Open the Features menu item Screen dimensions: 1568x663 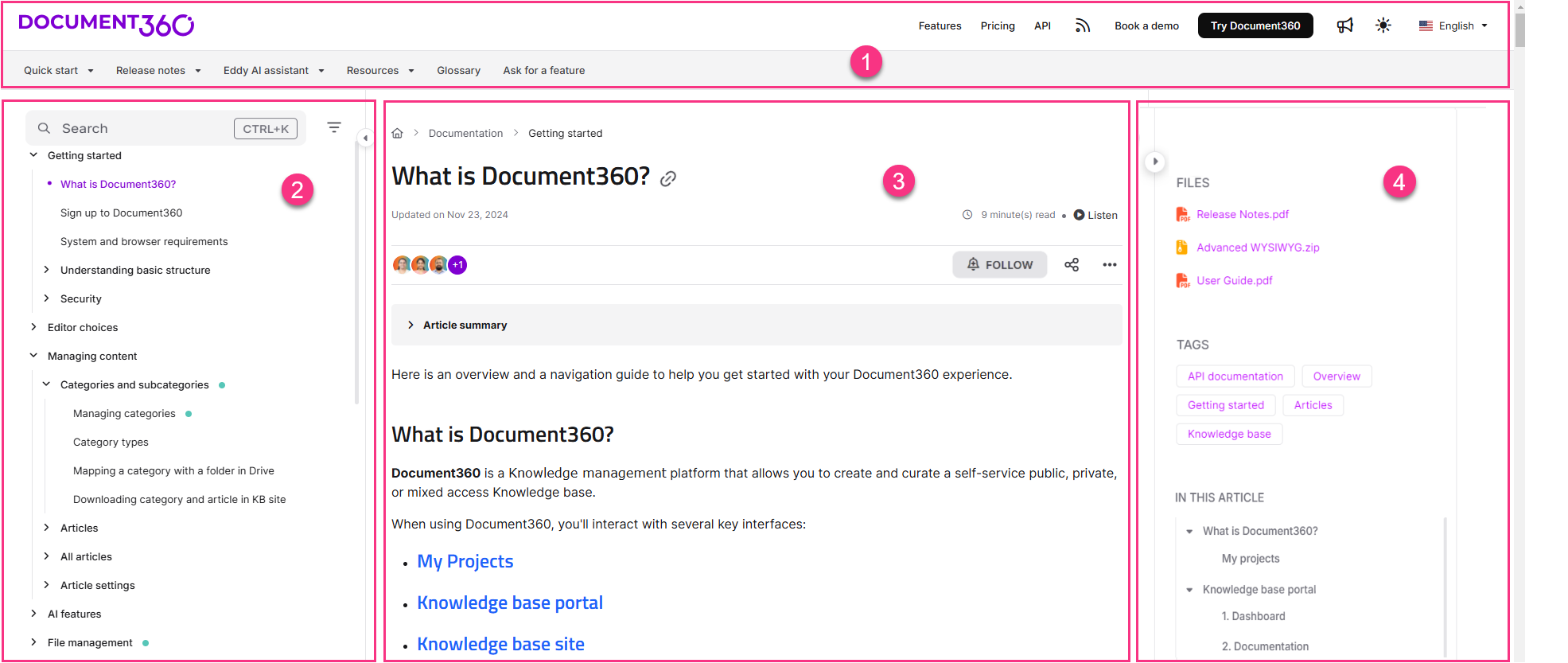940,26
